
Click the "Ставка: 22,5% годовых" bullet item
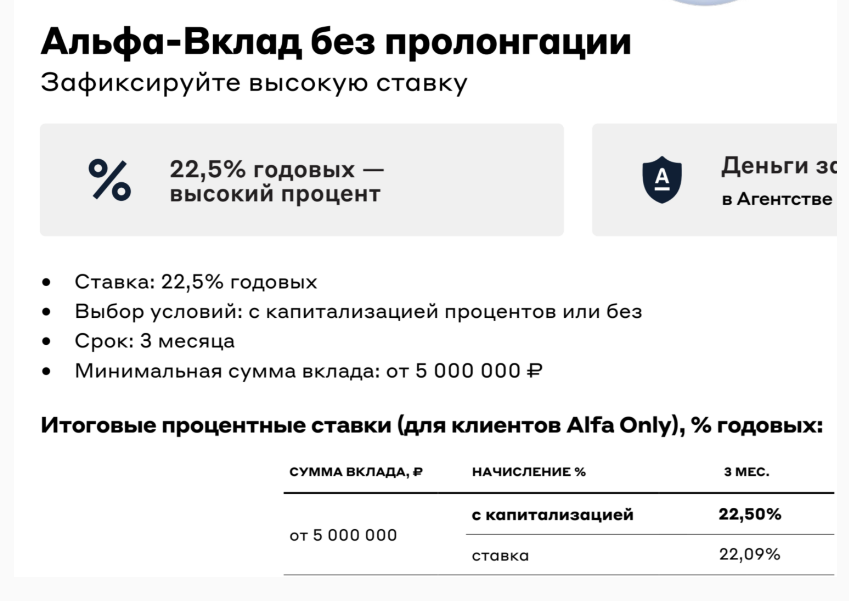[x=196, y=282]
